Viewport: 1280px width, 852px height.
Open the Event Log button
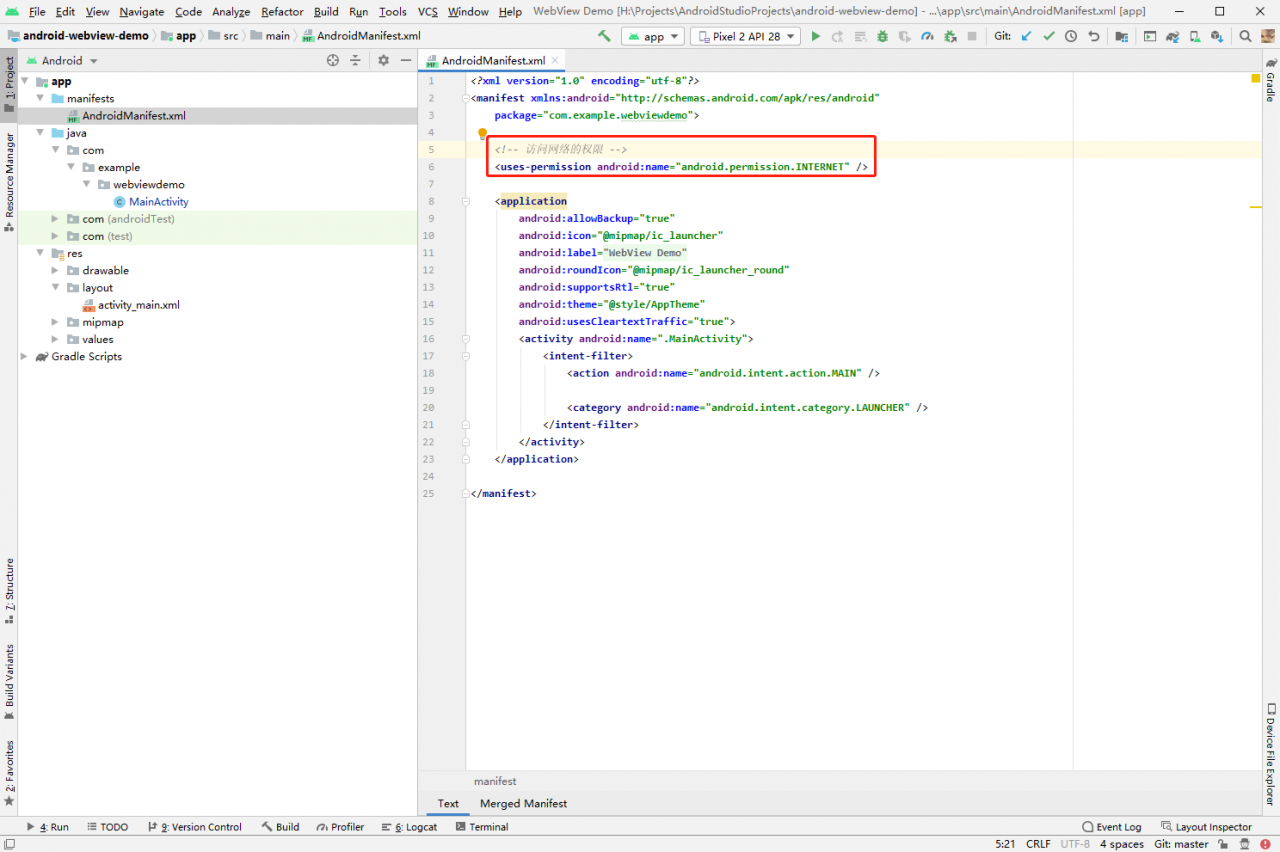pos(1112,827)
